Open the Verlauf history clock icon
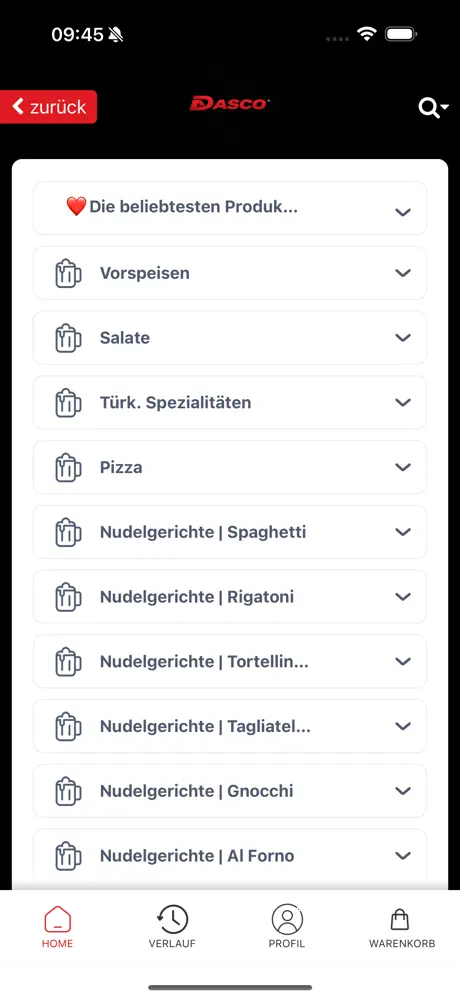The height and width of the screenshot is (999, 460). (x=172, y=920)
